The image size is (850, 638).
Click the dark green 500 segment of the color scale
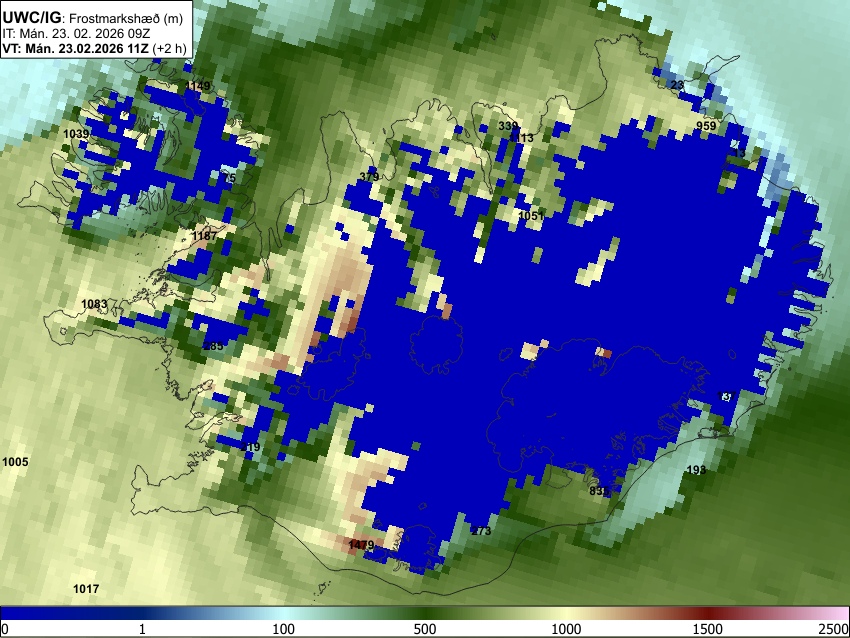[x=425, y=613]
